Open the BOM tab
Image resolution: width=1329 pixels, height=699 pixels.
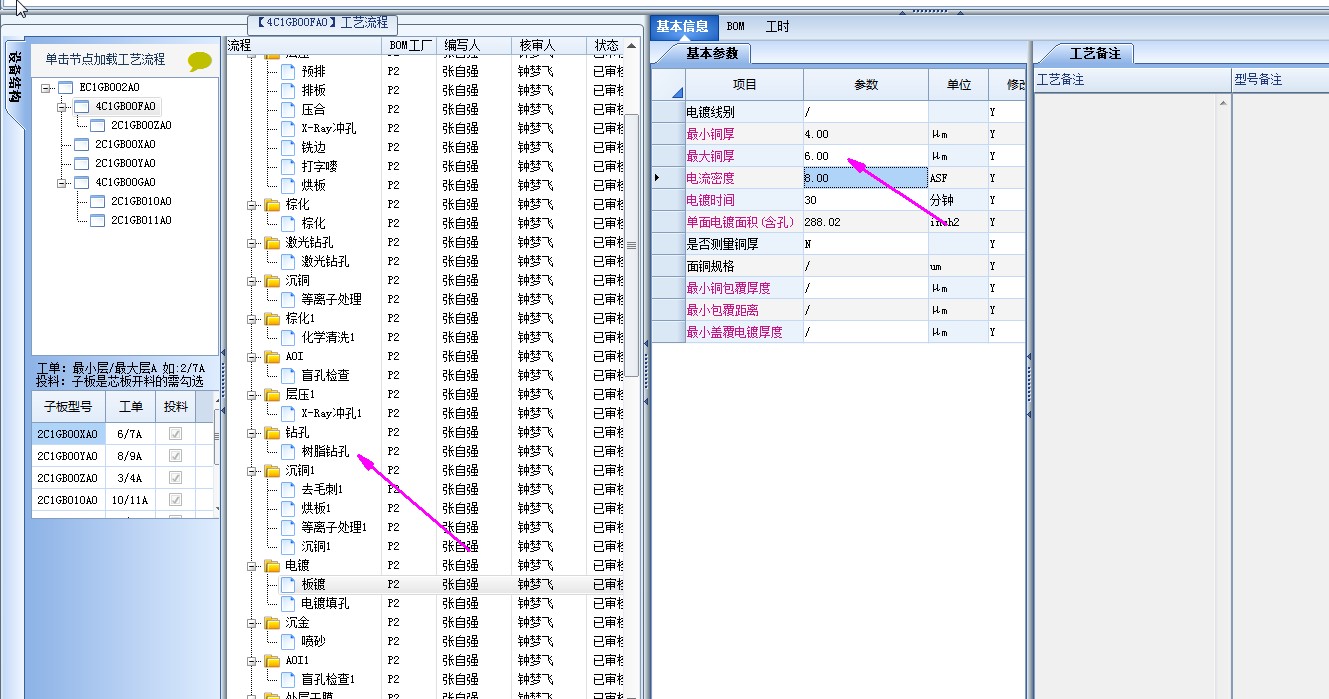point(735,26)
